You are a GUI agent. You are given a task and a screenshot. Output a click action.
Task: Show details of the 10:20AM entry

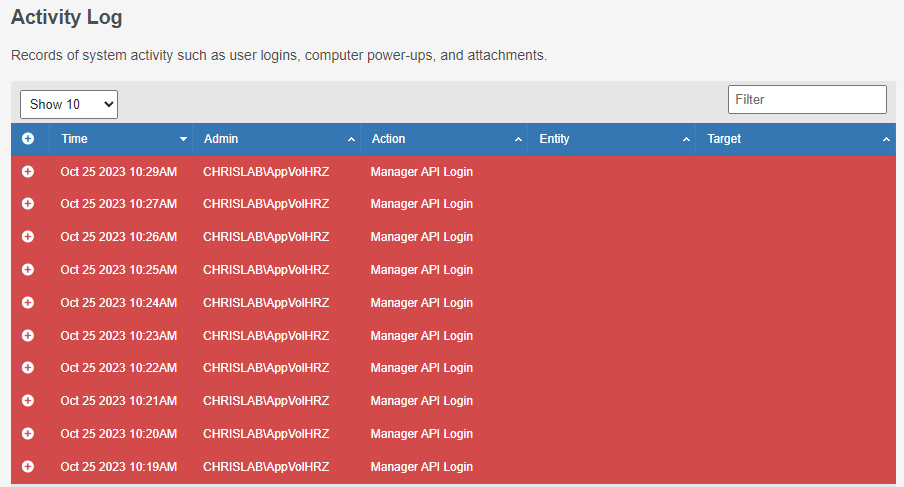[x=28, y=434]
